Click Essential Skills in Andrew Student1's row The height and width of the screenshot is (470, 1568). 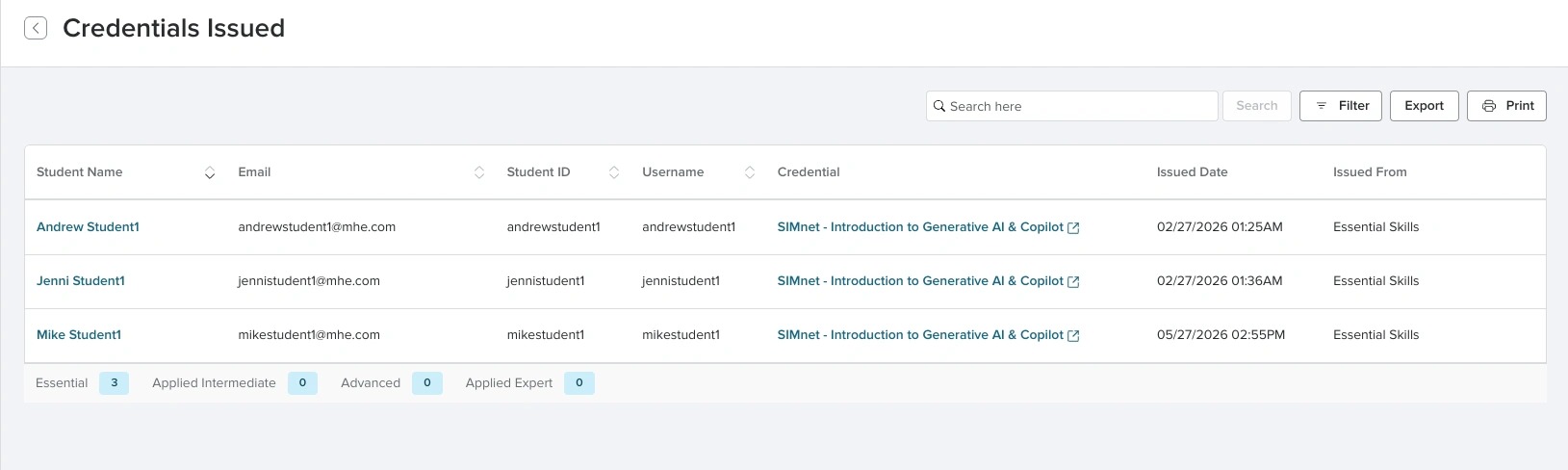coord(1375,227)
